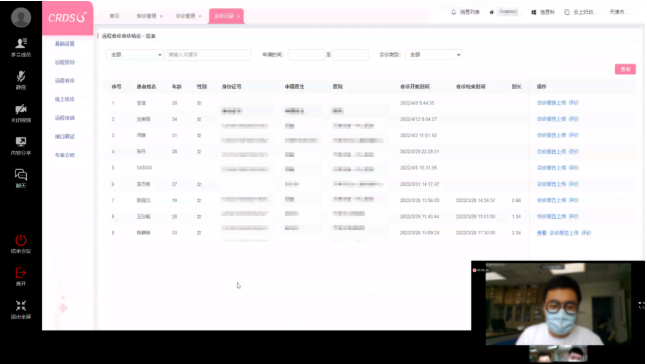Expand the first 全部 filter dropdown
Viewport: 647px width, 364px height.
click(x=135, y=54)
